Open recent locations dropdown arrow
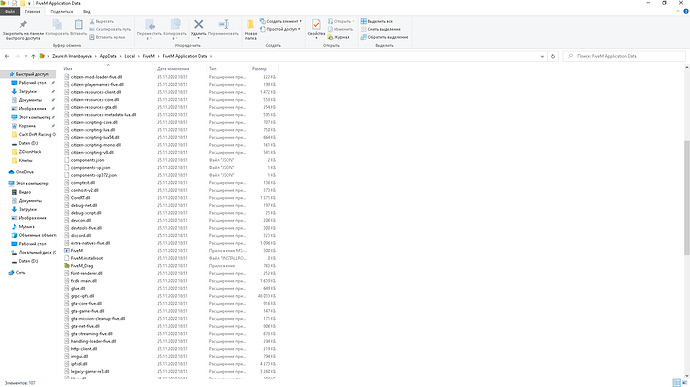The width and height of the screenshot is (690, 387). [x=26, y=56]
